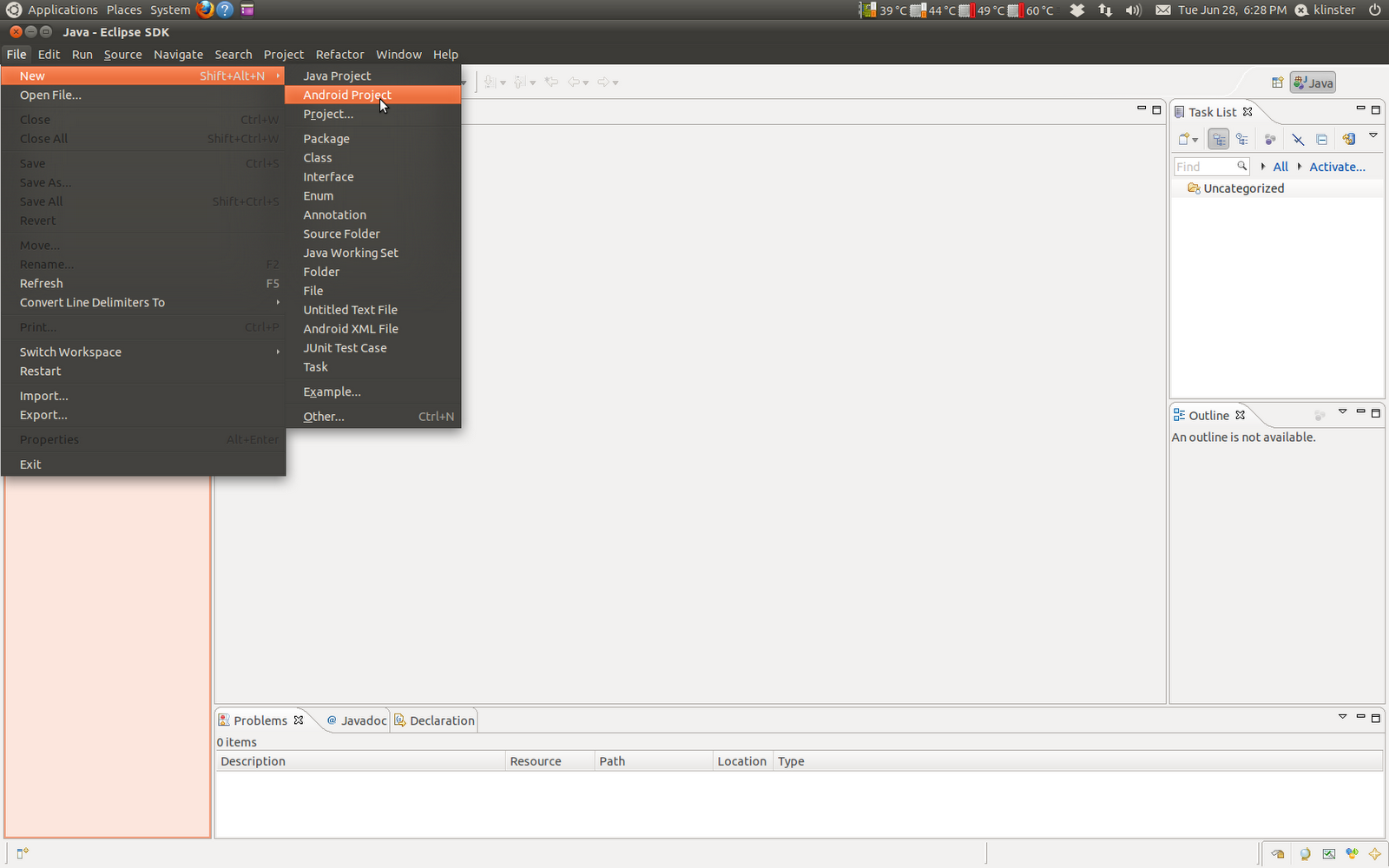Open the New Task dropdown arrow
This screenshot has height=868, width=1389.
(x=1195, y=140)
